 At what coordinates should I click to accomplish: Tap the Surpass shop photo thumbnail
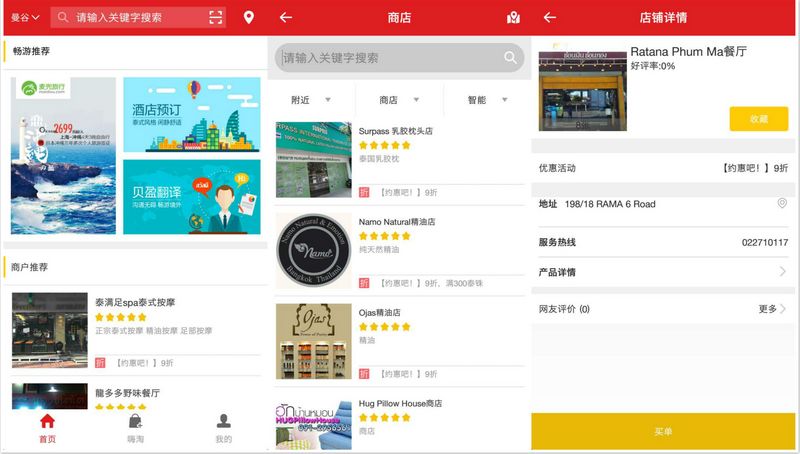point(314,160)
